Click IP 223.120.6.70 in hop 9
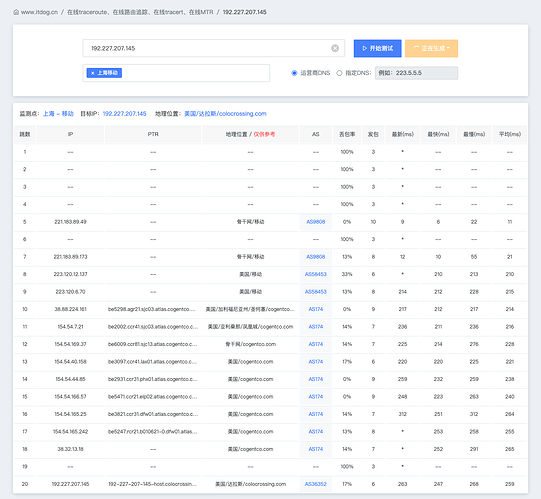 pos(70,292)
